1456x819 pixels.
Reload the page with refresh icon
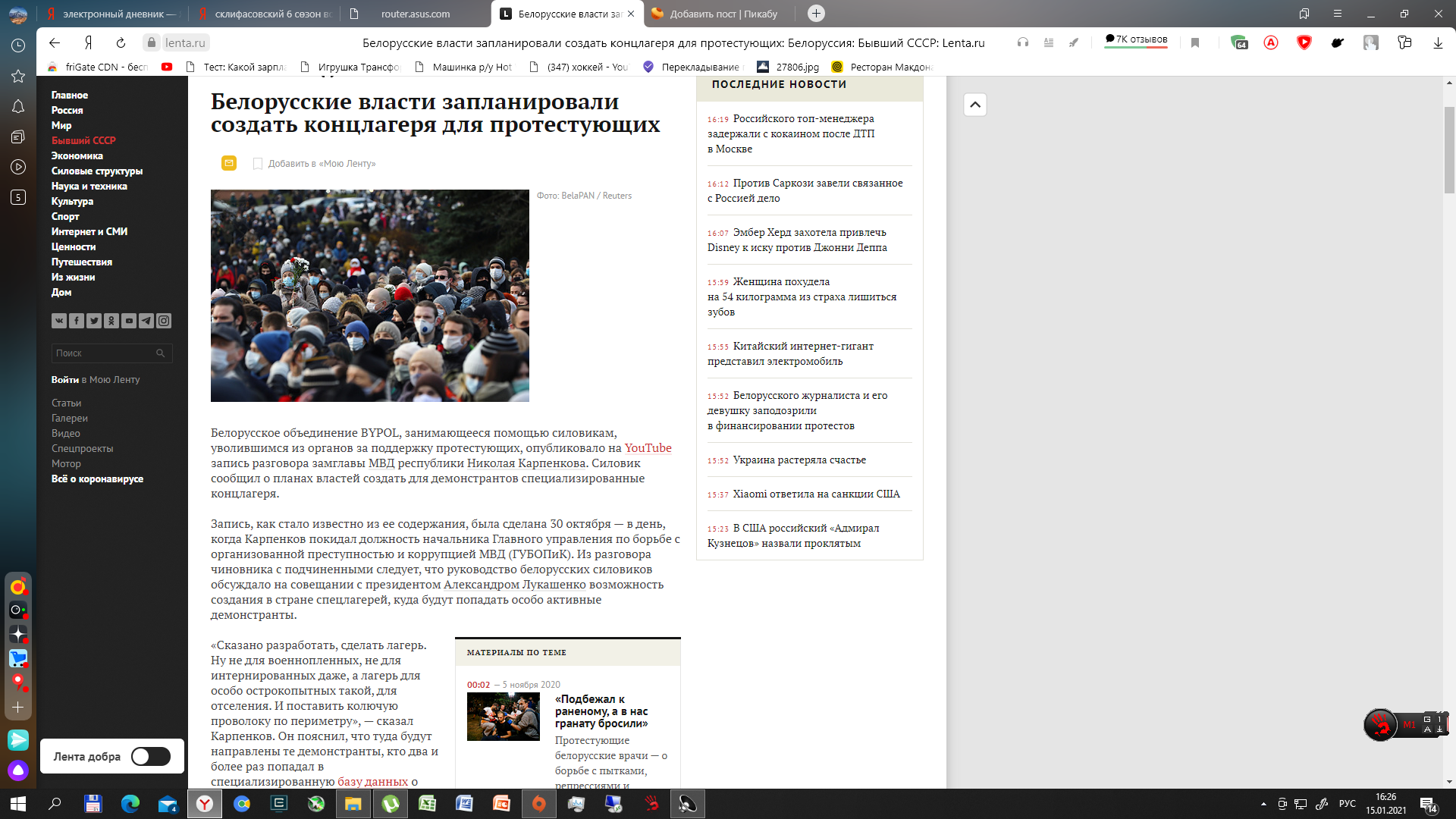pos(121,43)
